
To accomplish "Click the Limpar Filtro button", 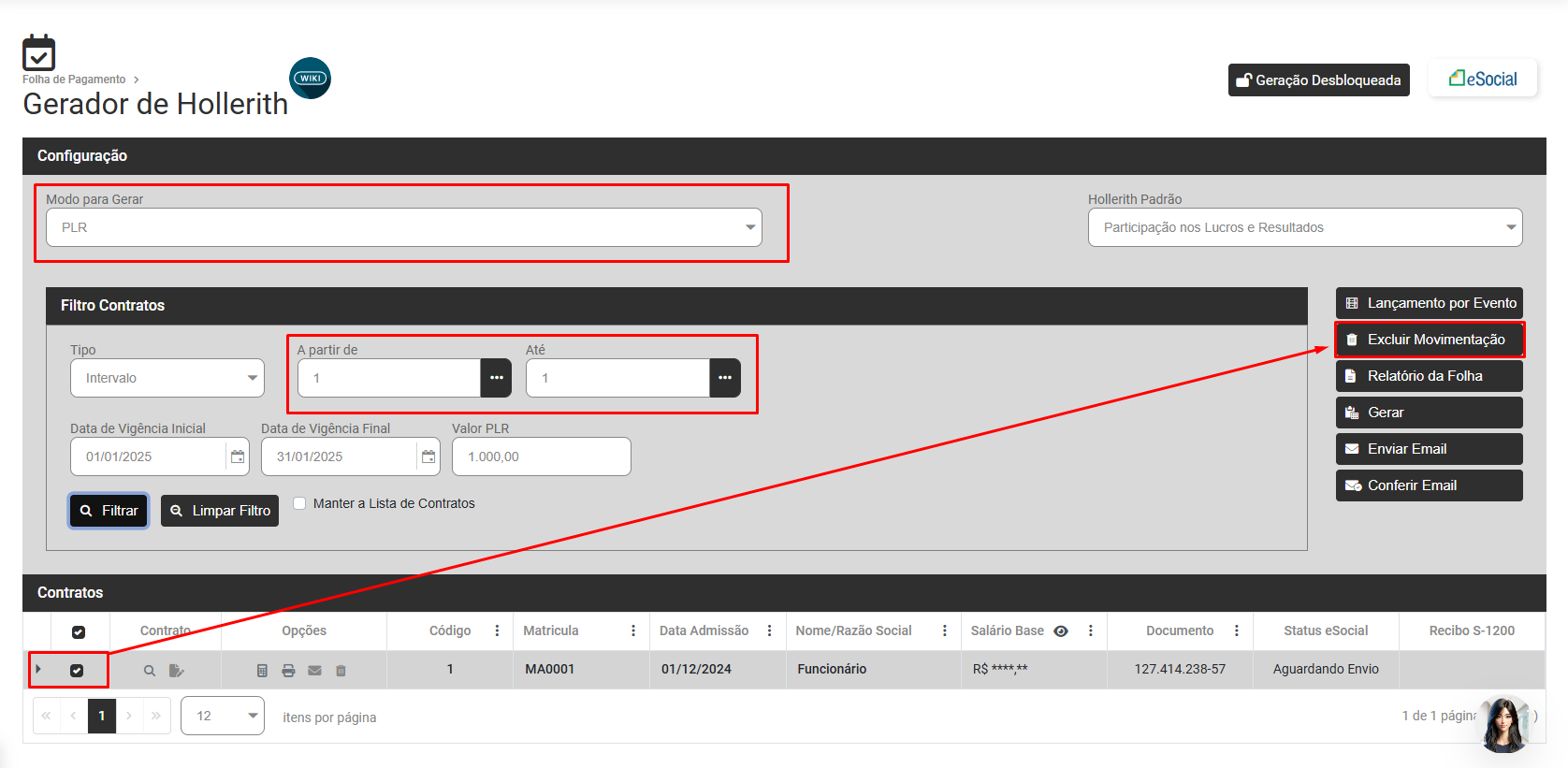I will (x=220, y=511).
